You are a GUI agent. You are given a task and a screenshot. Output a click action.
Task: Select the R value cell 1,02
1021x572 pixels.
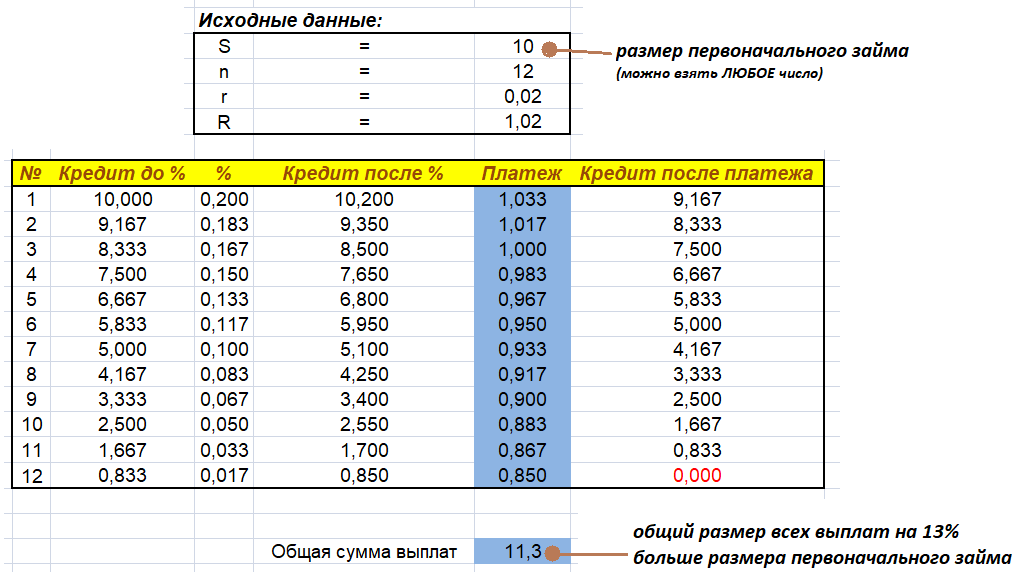(x=523, y=121)
